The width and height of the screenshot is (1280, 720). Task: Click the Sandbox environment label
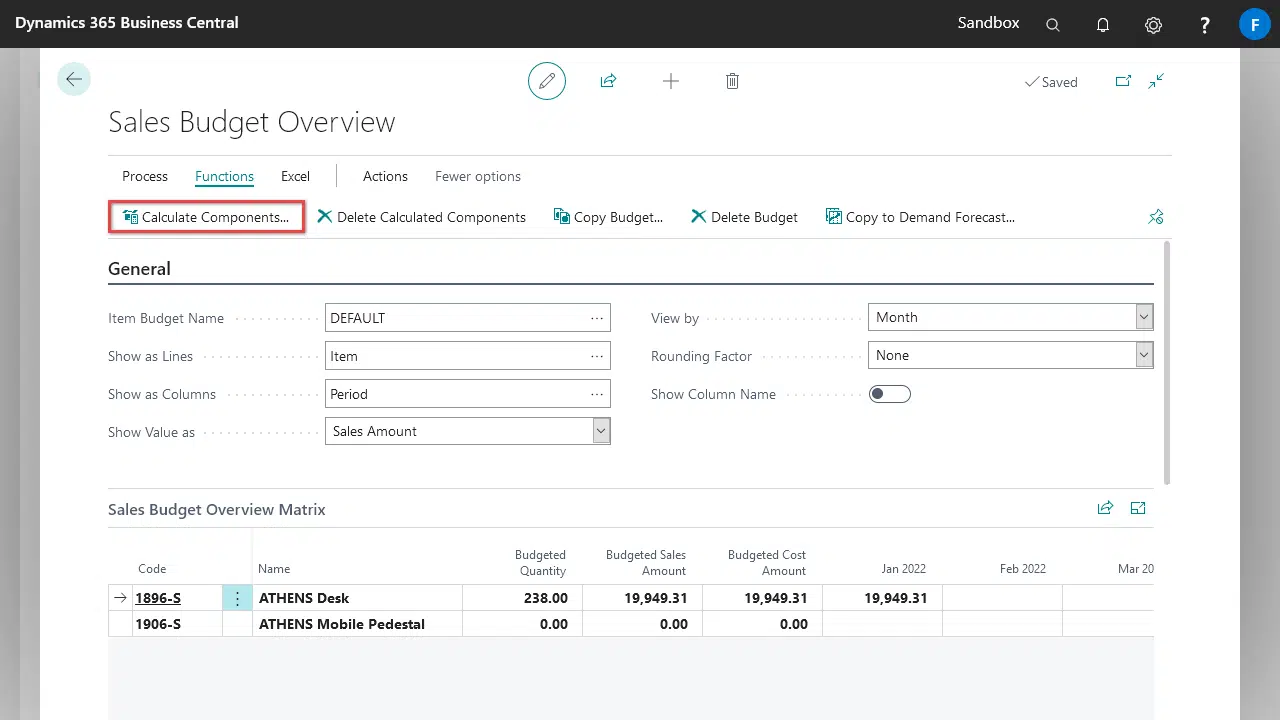click(988, 22)
